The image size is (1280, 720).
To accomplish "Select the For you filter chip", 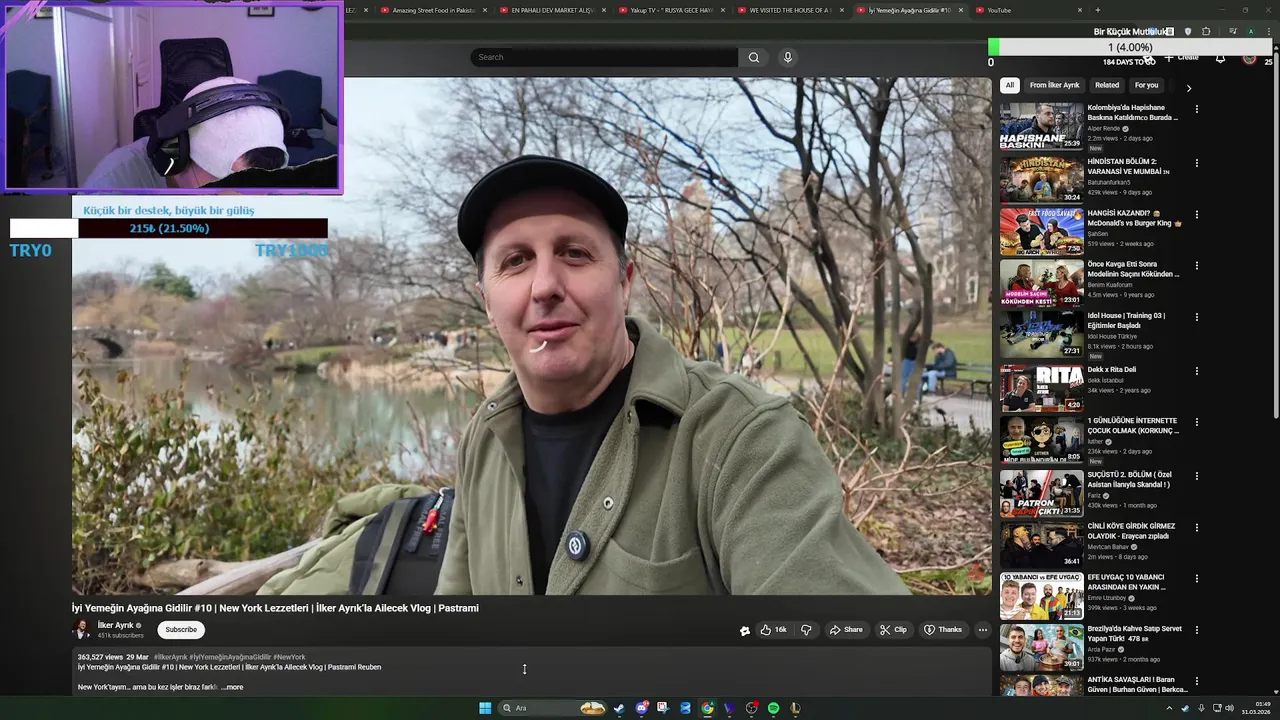I will pos(1147,85).
